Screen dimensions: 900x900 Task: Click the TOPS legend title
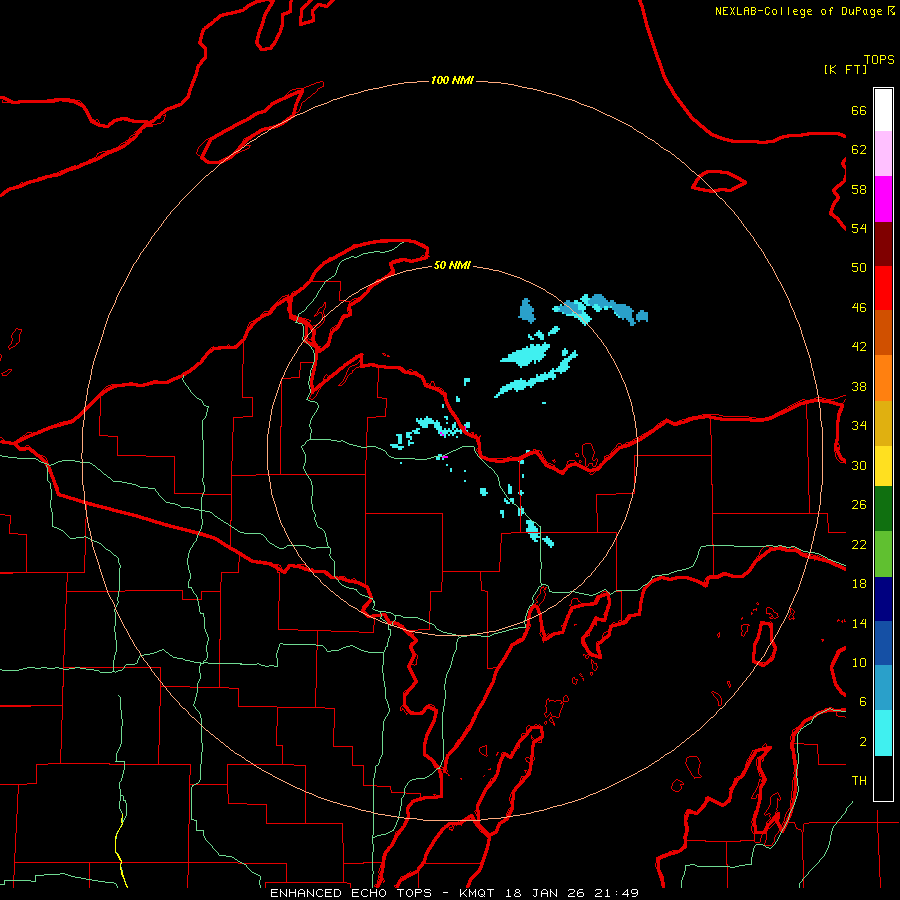879,60
